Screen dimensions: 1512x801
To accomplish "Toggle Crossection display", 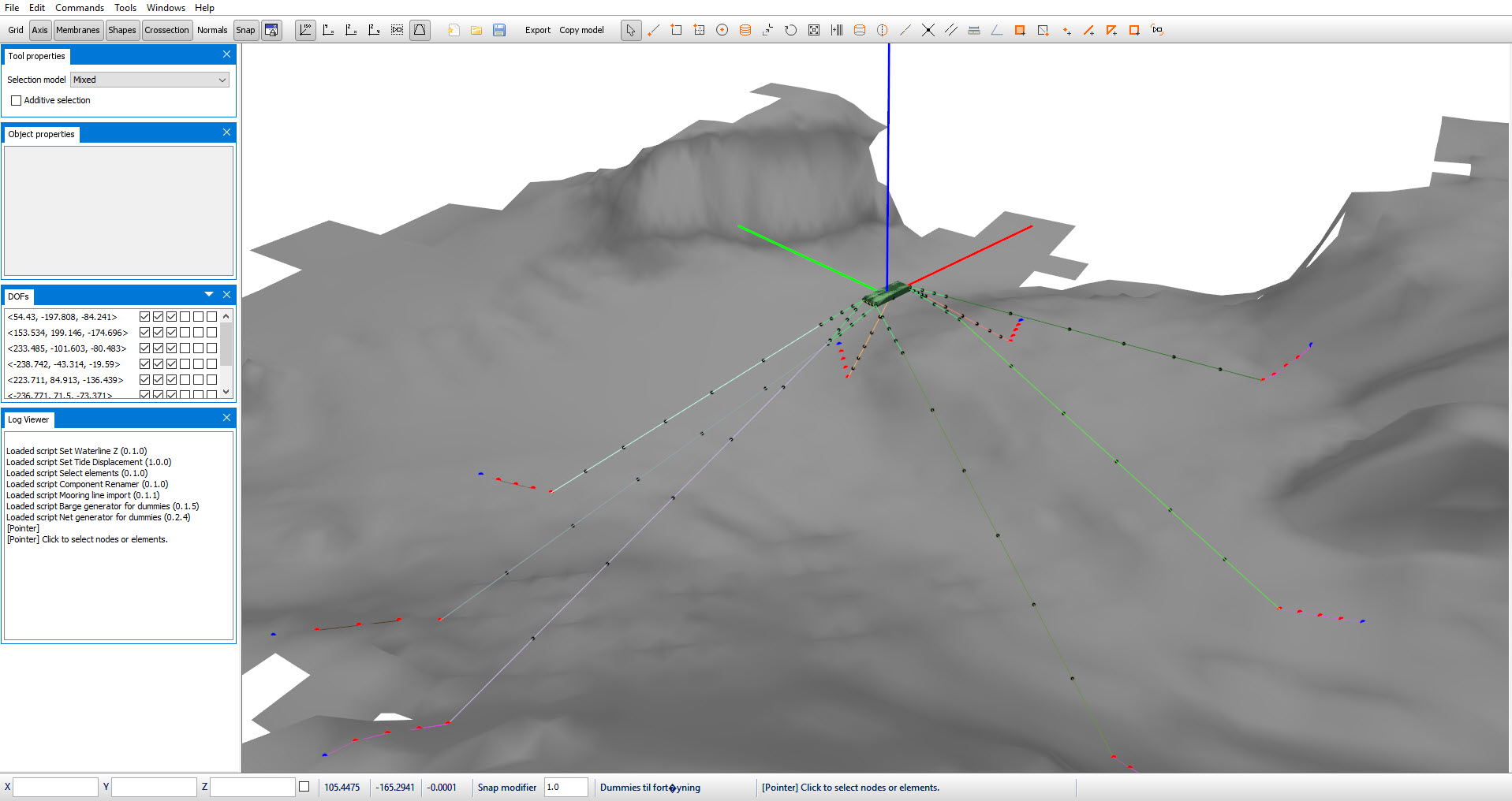I will (166, 30).
